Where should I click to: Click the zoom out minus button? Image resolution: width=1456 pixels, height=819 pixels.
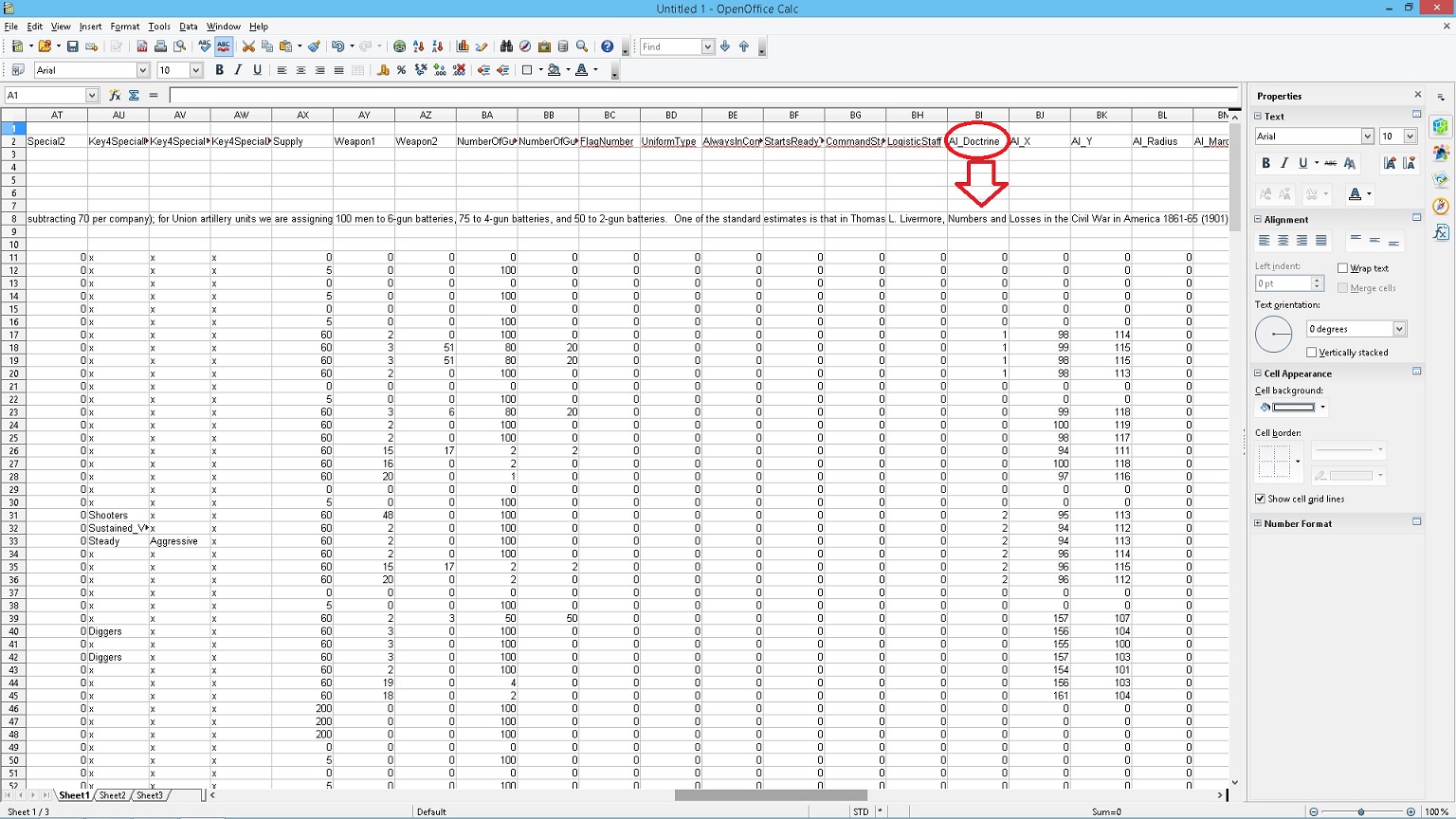1314,811
